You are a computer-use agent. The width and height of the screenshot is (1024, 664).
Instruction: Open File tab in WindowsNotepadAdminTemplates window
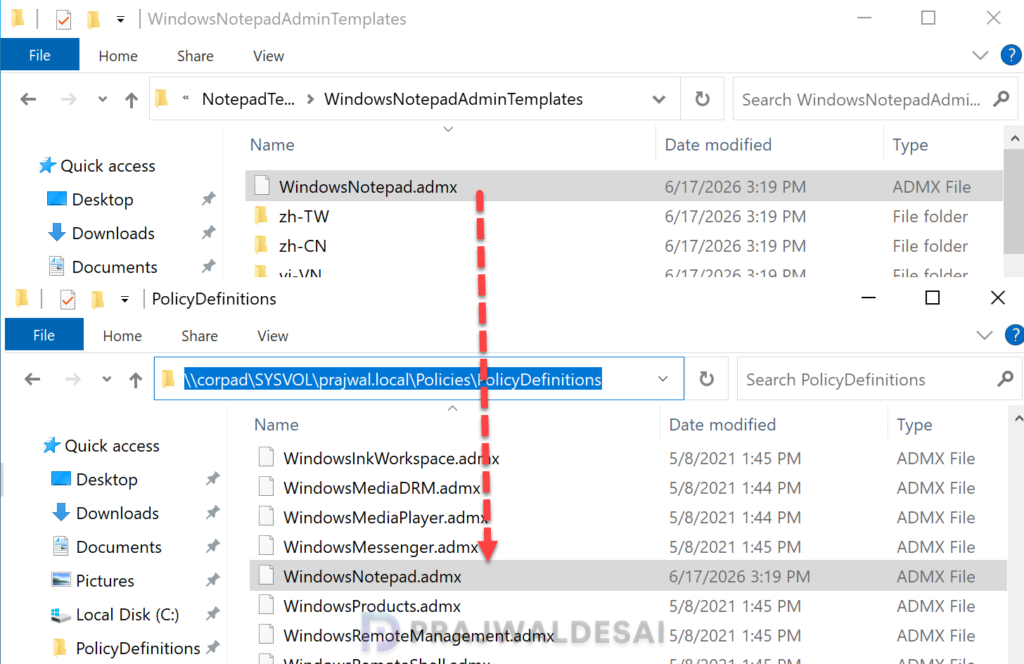[40, 55]
